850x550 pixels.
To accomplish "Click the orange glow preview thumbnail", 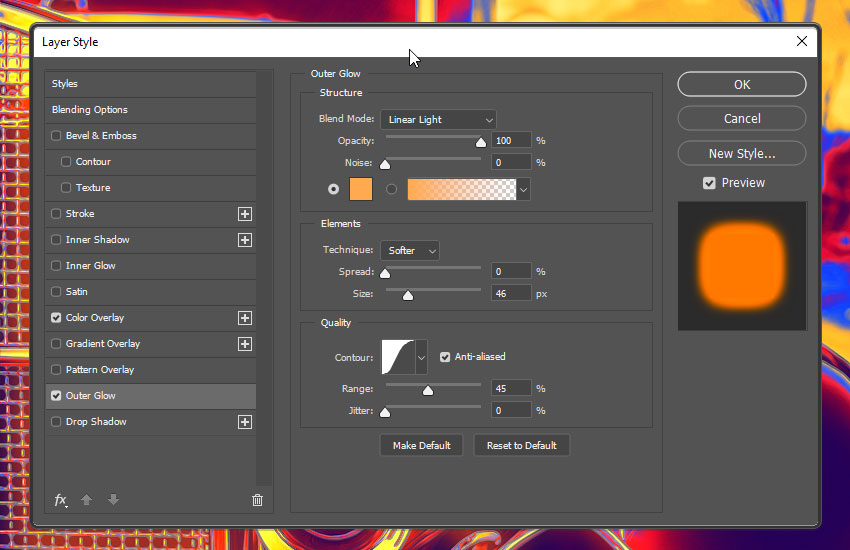I will click(742, 266).
